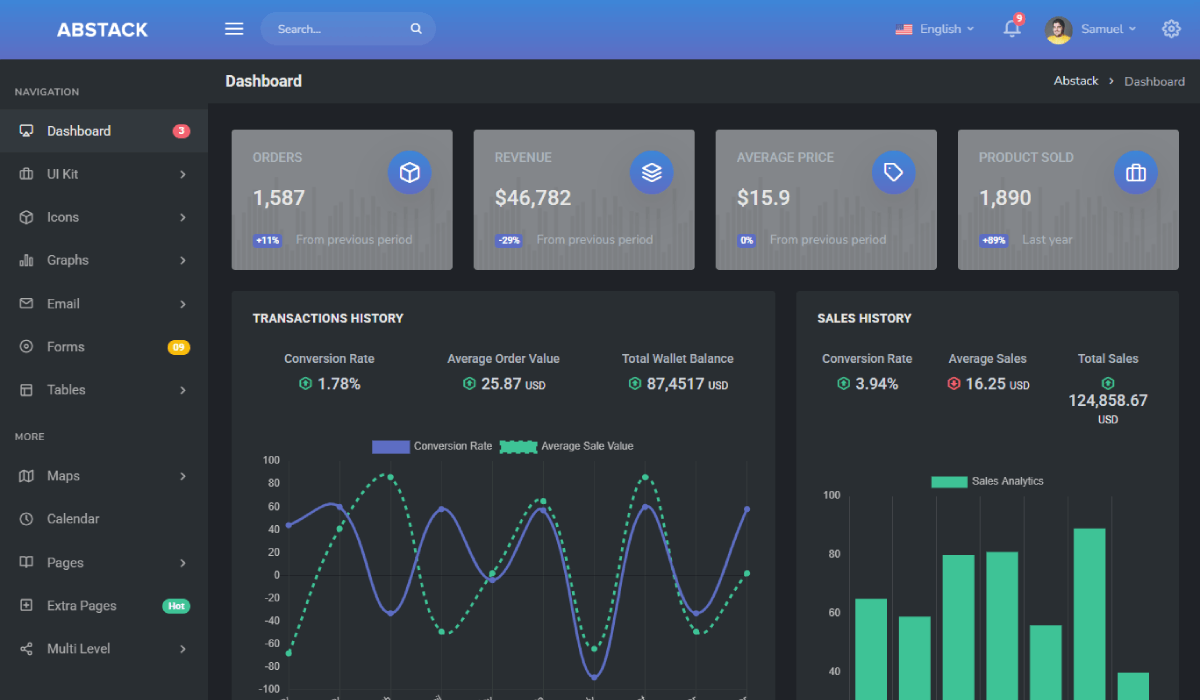This screenshot has width=1200, height=700.
Task: Click the ABSTACK logo link
Action: 102,30
